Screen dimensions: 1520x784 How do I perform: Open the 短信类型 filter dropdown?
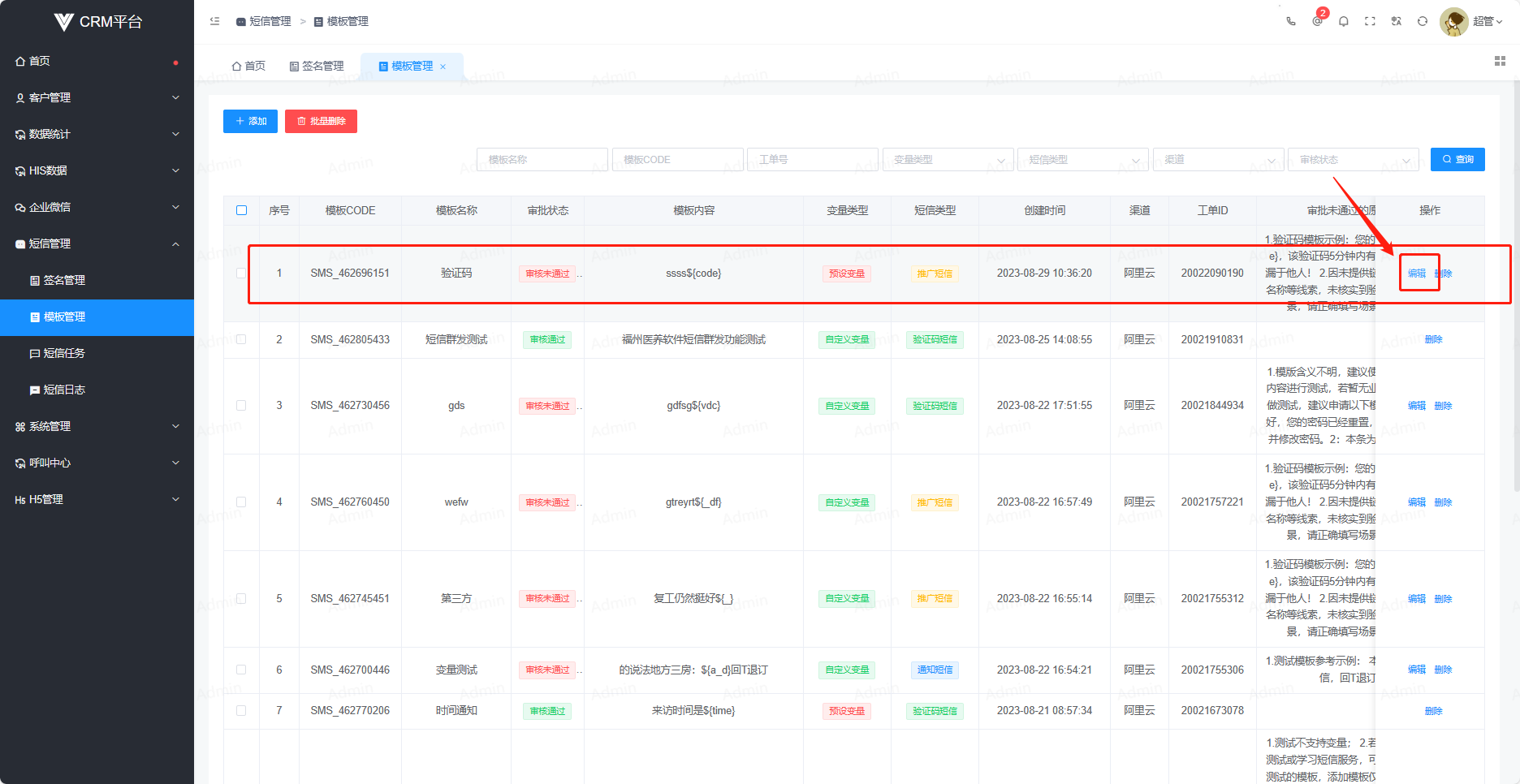click(1083, 159)
